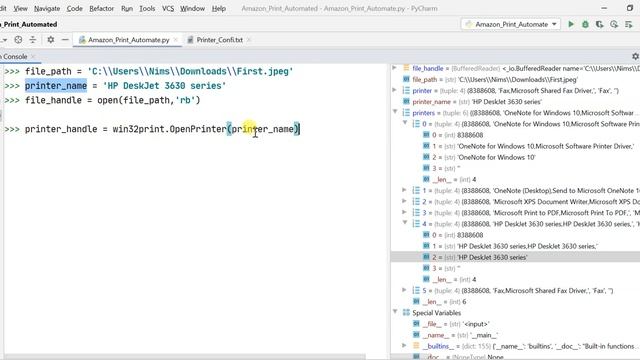This screenshot has width=640, height=360.
Task: Run Amazon_Print_Automate with green play icon
Action: (x=571, y=24)
